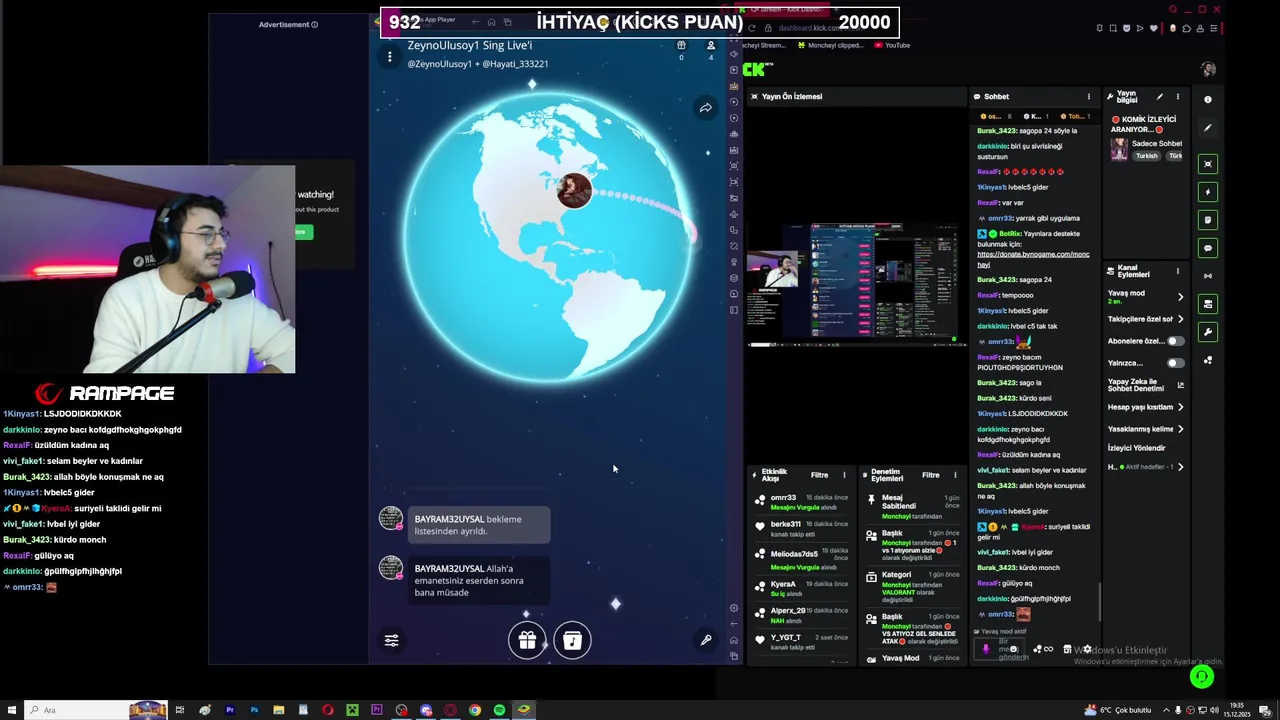Screen dimensions: 1280x720
Task: Click green round button at bottom right
Action: (1202, 677)
